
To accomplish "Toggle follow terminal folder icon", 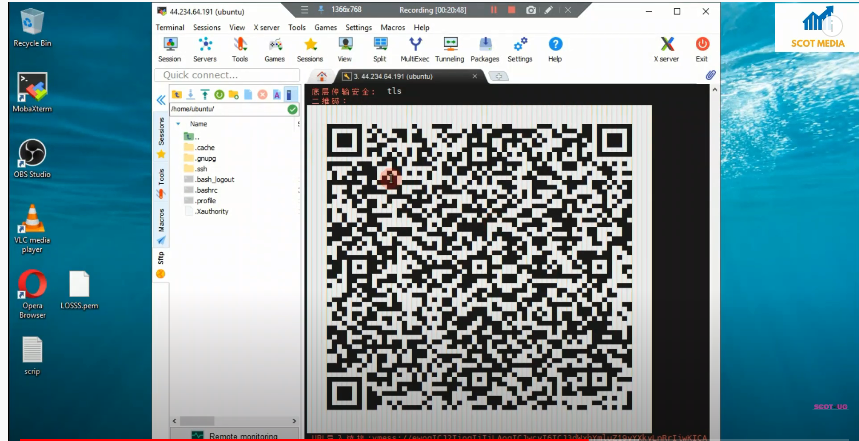I will coord(291,94).
